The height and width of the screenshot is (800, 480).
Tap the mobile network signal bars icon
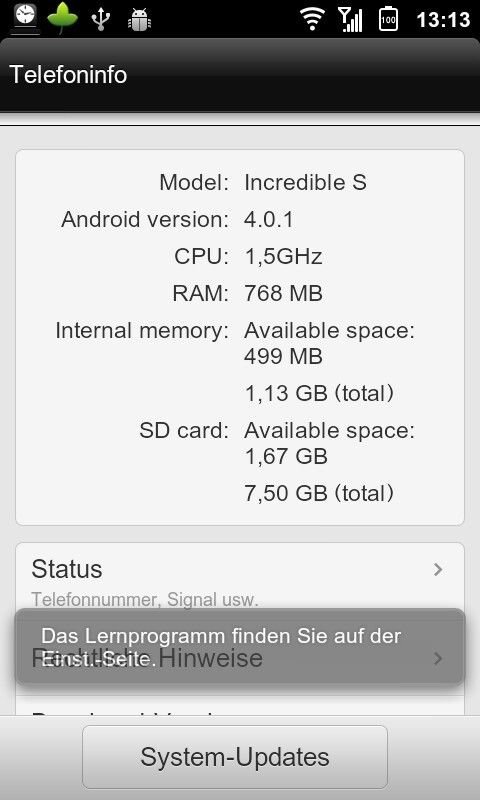click(350, 19)
